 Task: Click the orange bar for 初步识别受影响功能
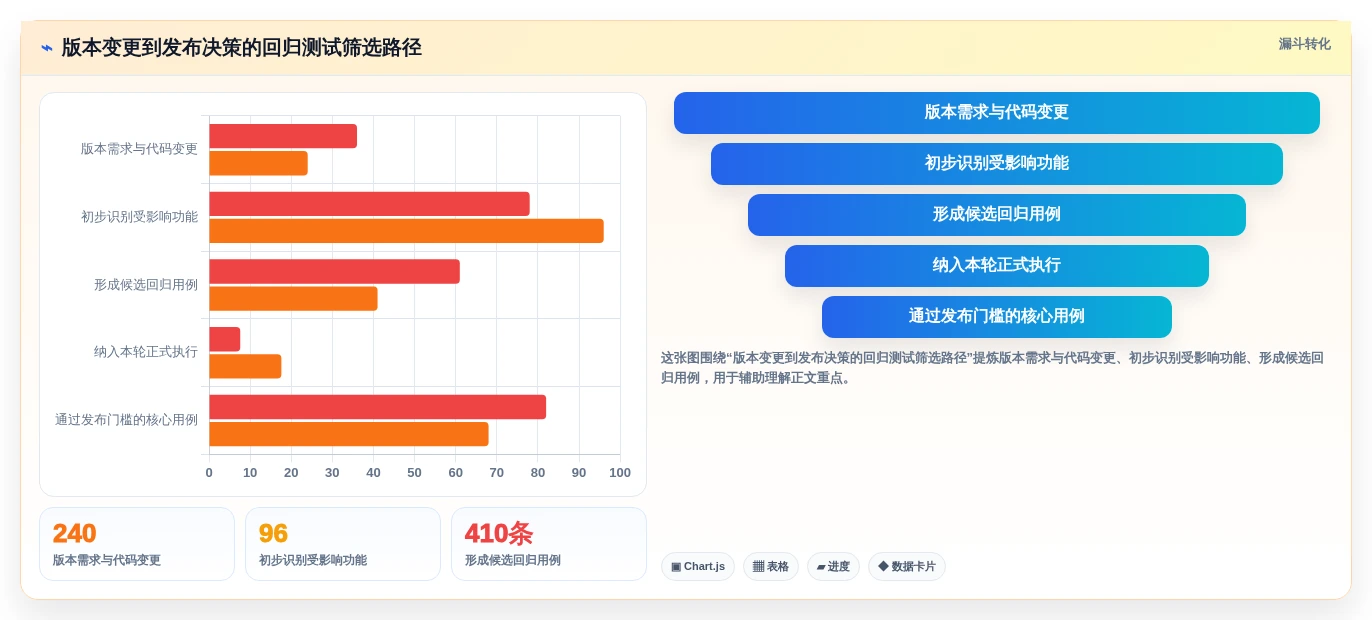[406, 231]
